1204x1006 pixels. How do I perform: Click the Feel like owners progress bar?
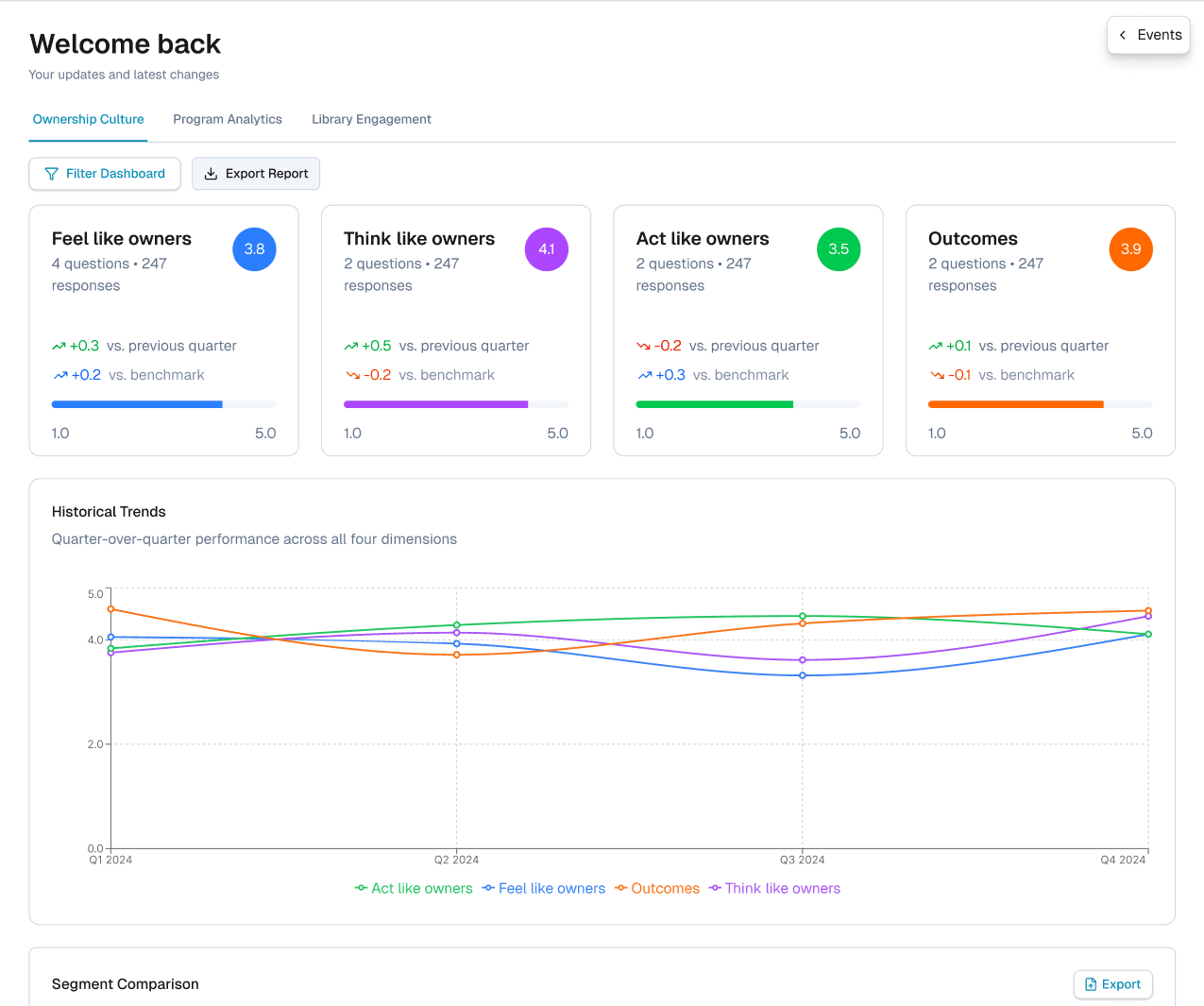(x=164, y=404)
